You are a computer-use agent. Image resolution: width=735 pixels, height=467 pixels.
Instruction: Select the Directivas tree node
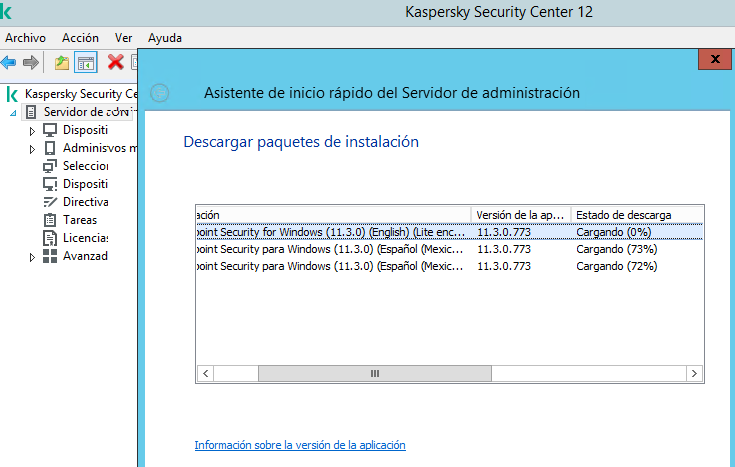click(85, 202)
